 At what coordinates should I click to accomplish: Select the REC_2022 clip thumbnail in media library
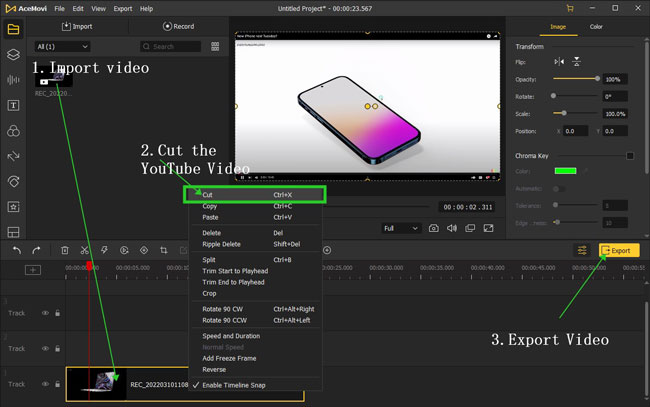(x=54, y=78)
